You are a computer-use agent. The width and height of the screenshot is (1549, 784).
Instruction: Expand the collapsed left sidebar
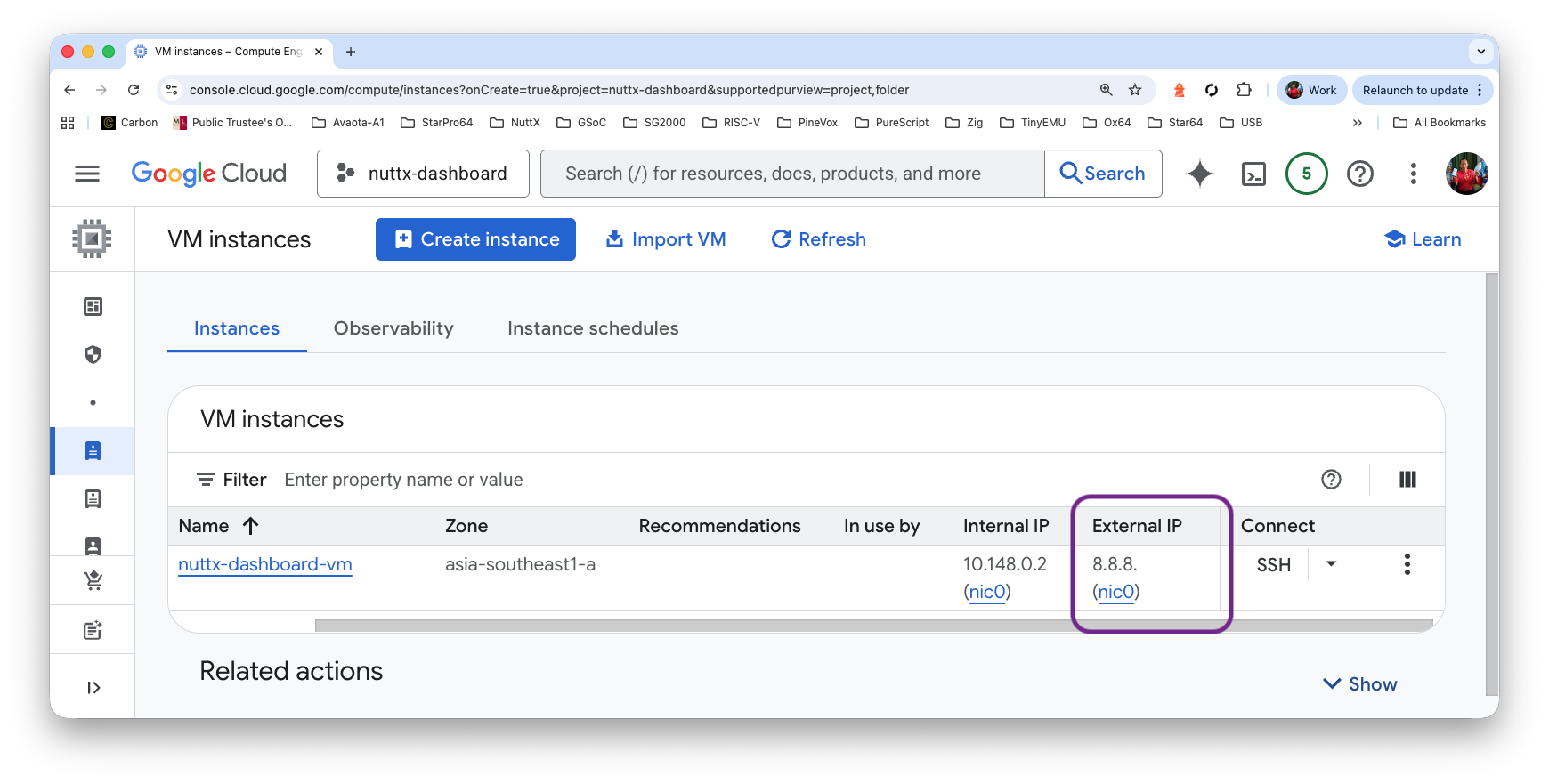coord(93,687)
